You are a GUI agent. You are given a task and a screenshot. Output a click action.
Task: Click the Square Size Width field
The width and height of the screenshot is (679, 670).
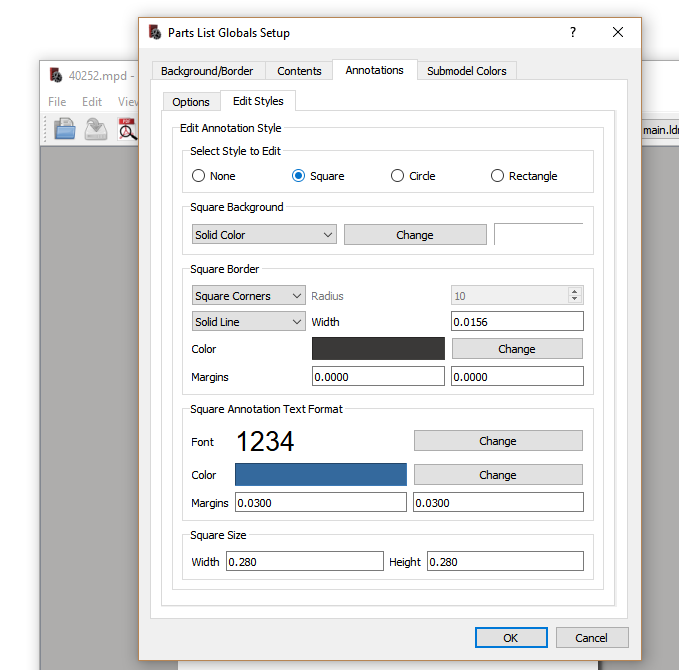pyautogui.click(x=304, y=561)
